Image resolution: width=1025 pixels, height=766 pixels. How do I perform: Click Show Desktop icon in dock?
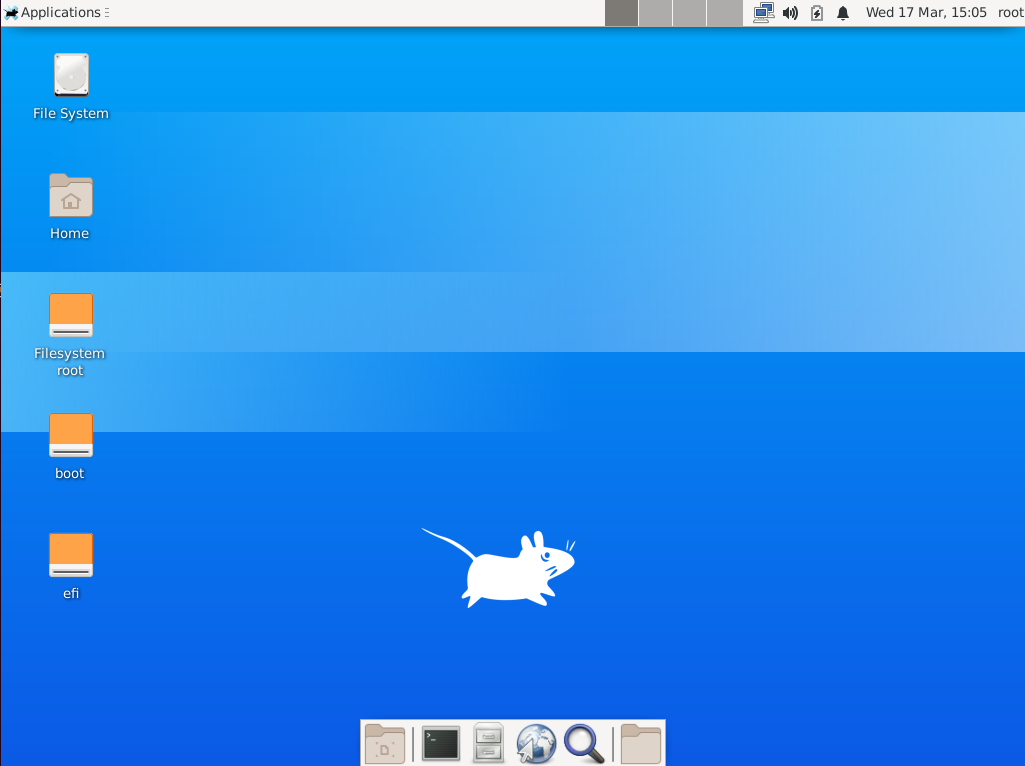(385, 744)
